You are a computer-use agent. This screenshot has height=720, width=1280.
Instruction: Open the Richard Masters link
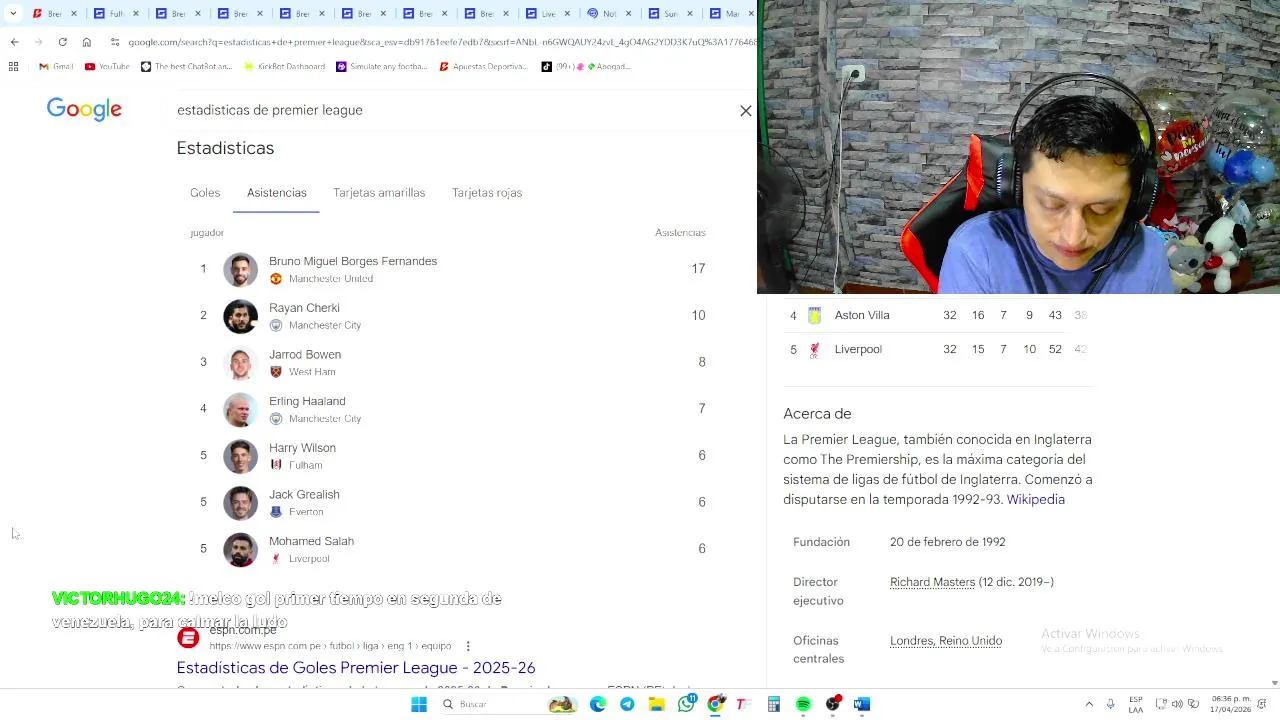(x=932, y=582)
